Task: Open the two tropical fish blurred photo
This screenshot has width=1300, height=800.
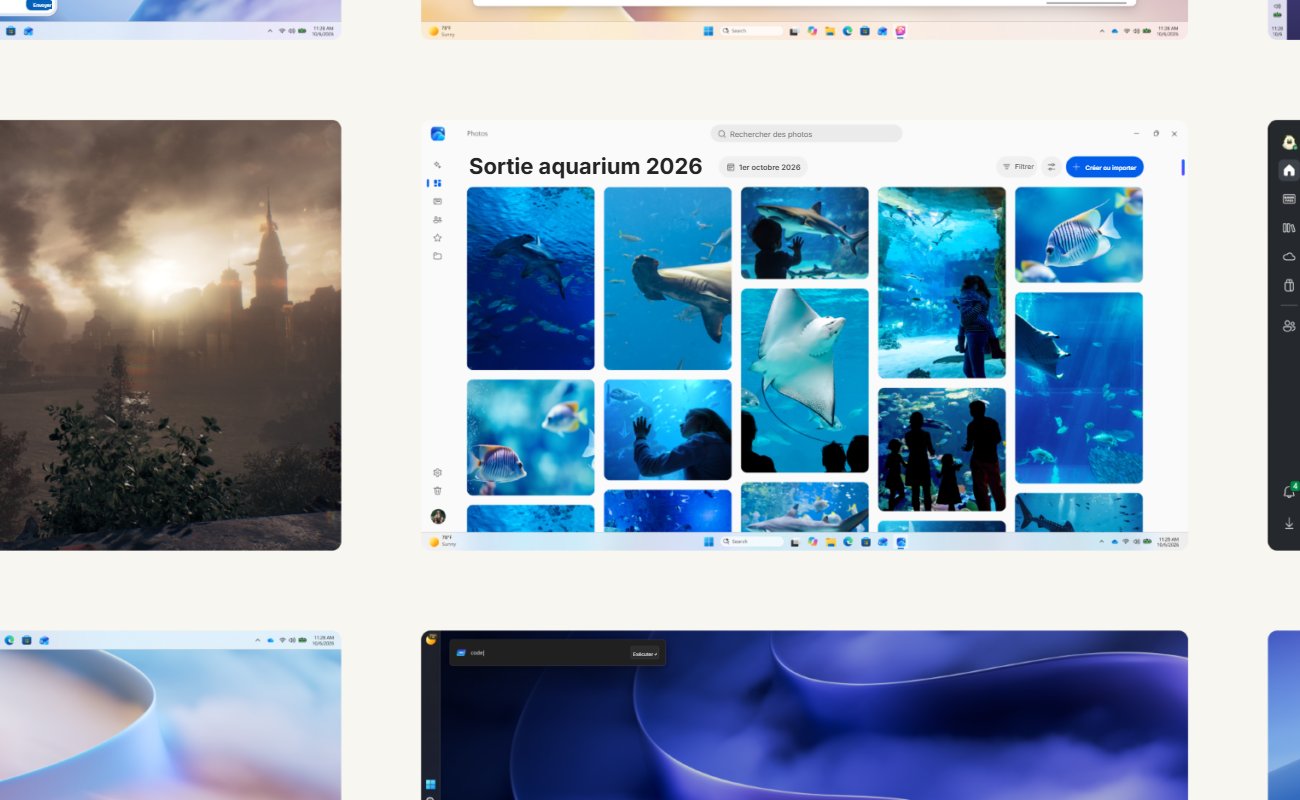Action: click(x=530, y=437)
